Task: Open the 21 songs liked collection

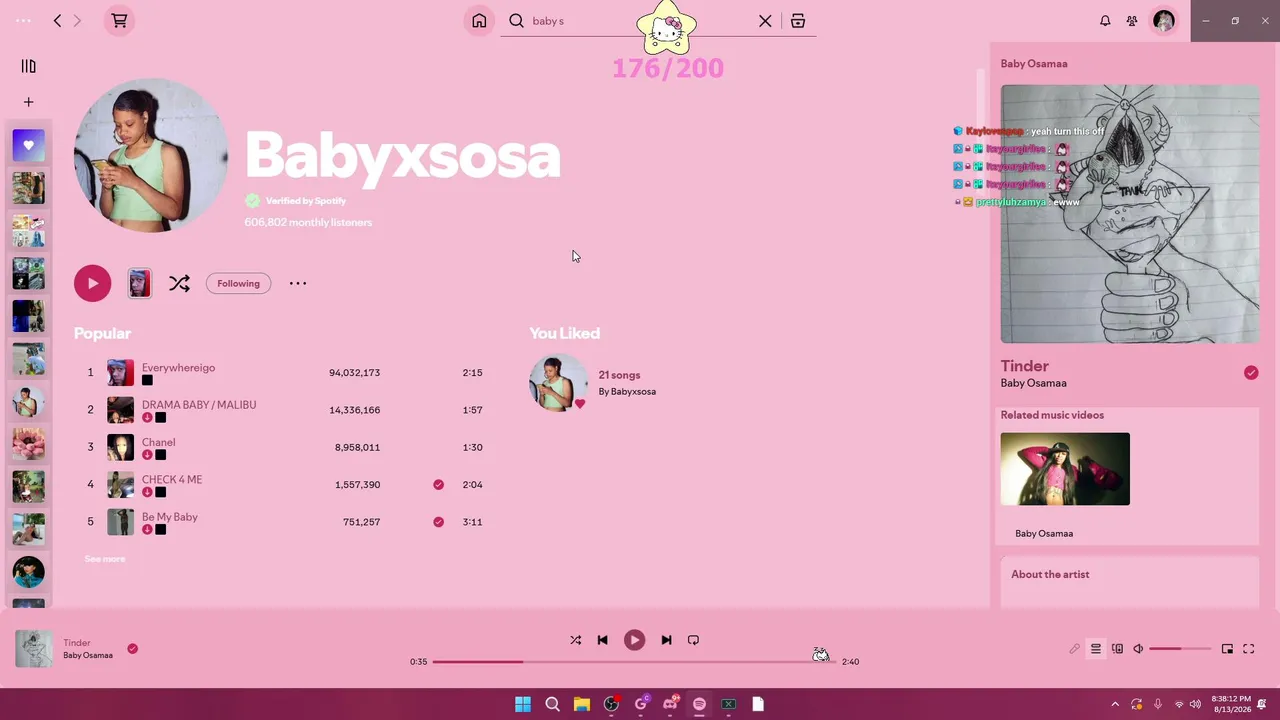Action: point(619,375)
